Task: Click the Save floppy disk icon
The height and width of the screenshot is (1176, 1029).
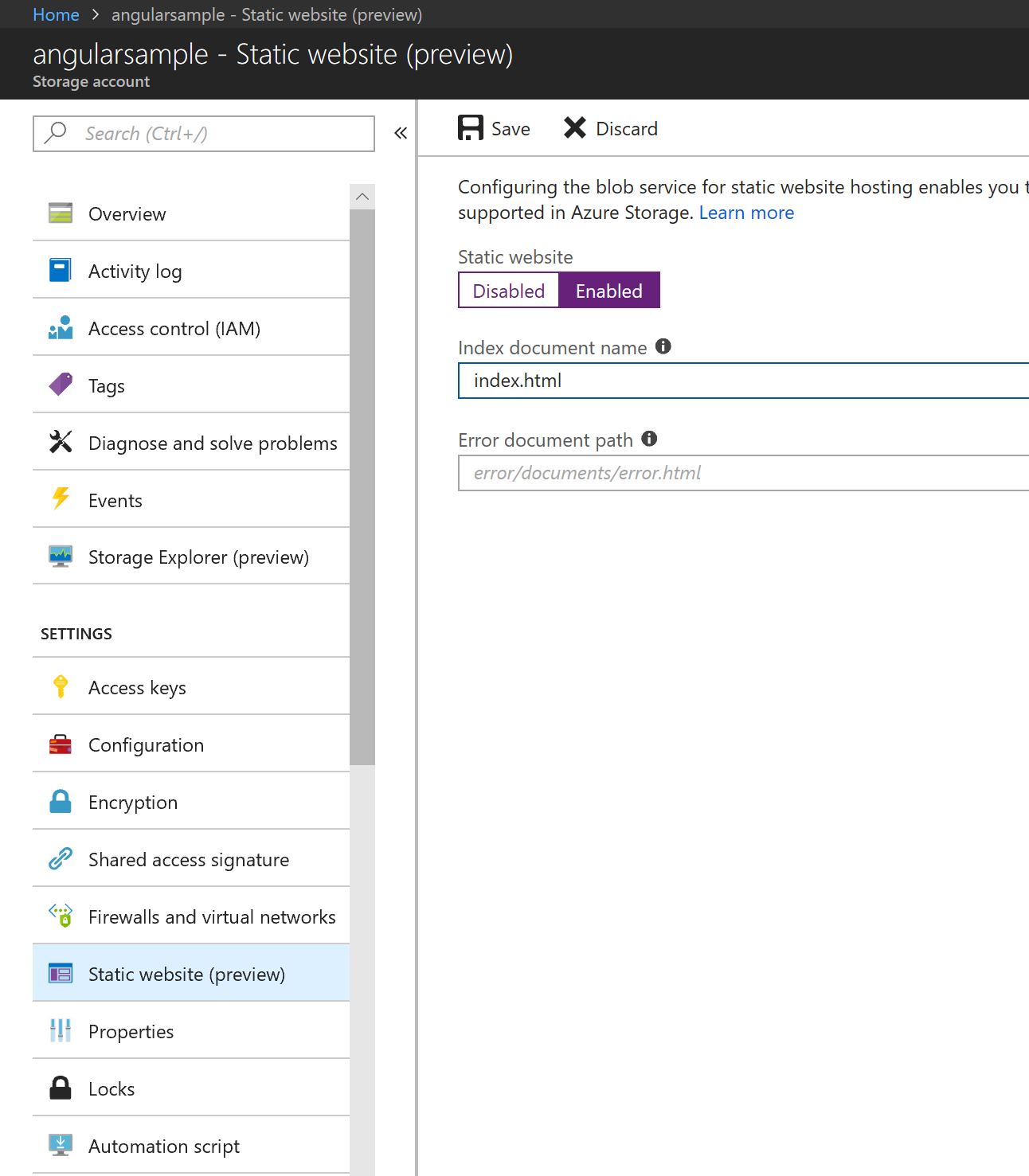Action: (471, 127)
